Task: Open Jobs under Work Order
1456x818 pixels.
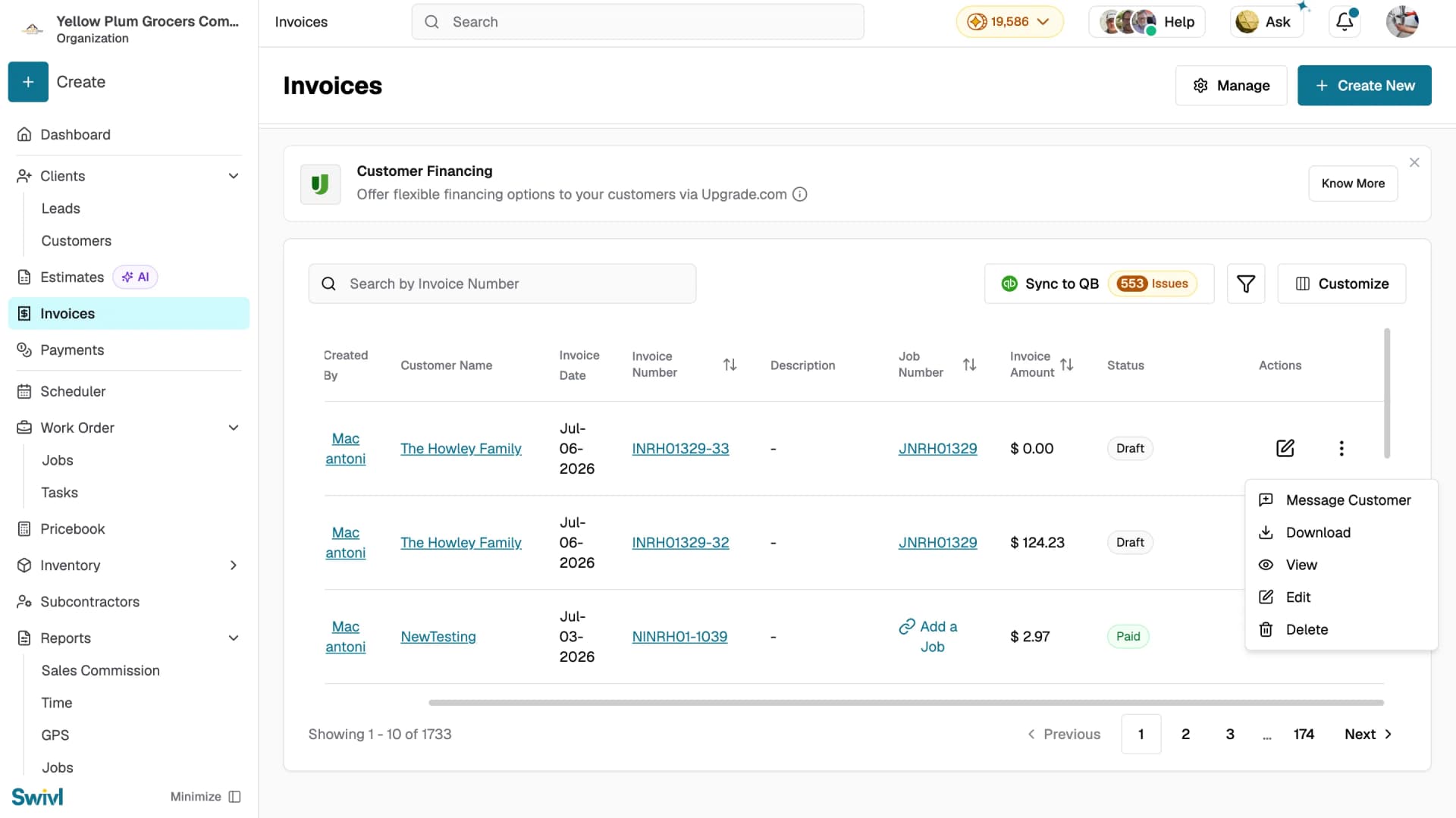Action: pos(58,460)
